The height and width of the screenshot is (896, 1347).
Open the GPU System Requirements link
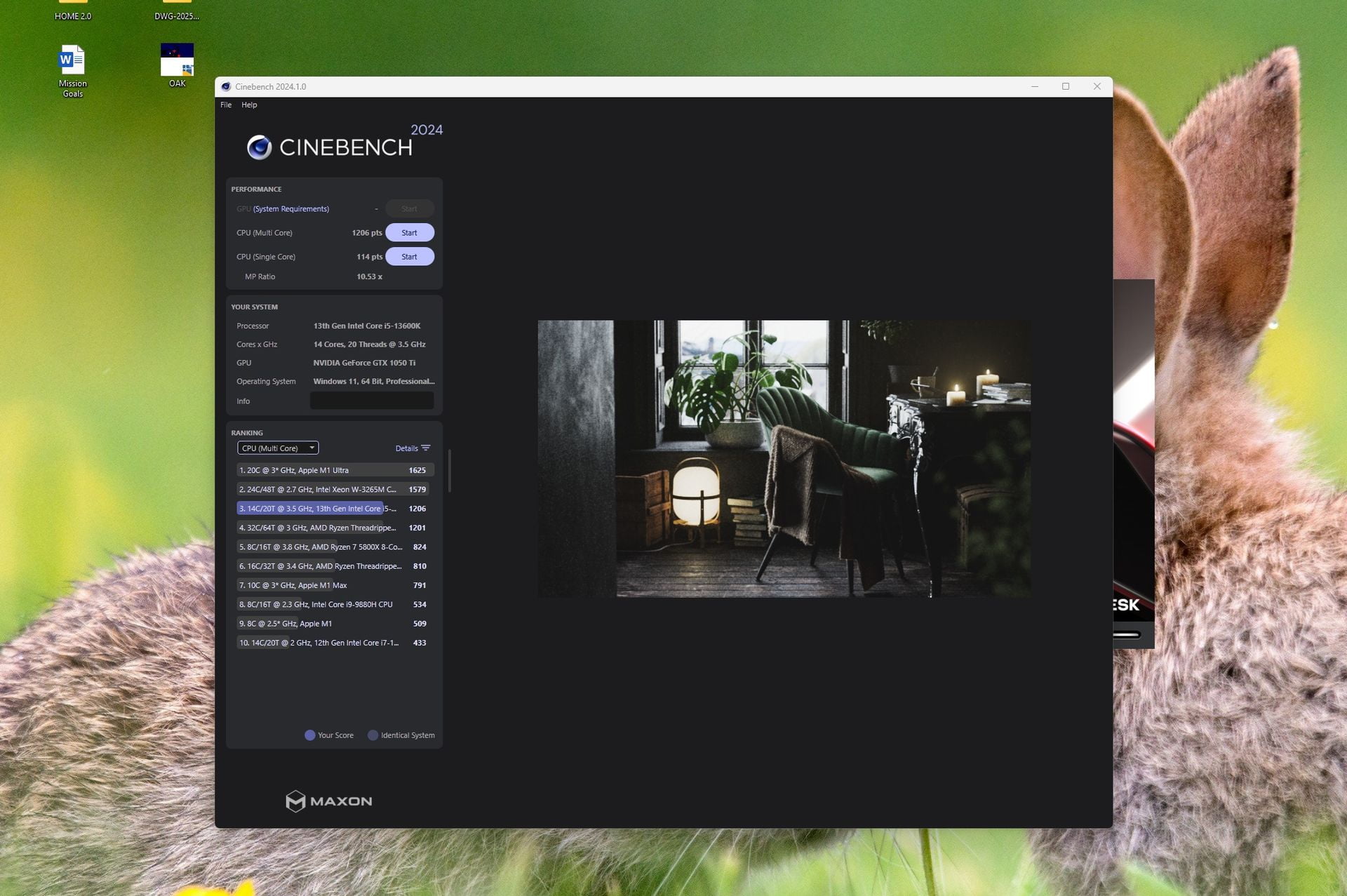(291, 209)
